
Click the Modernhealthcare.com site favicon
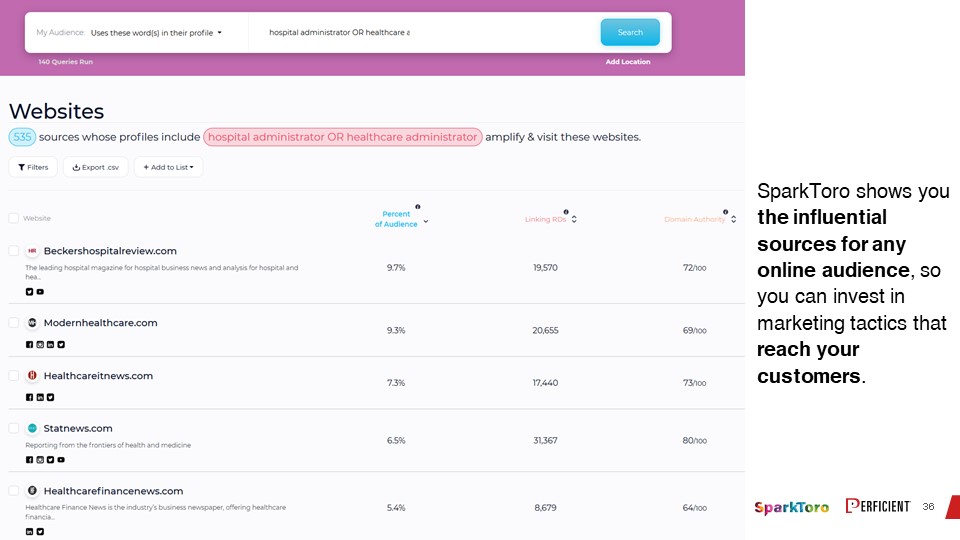point(32,323)
